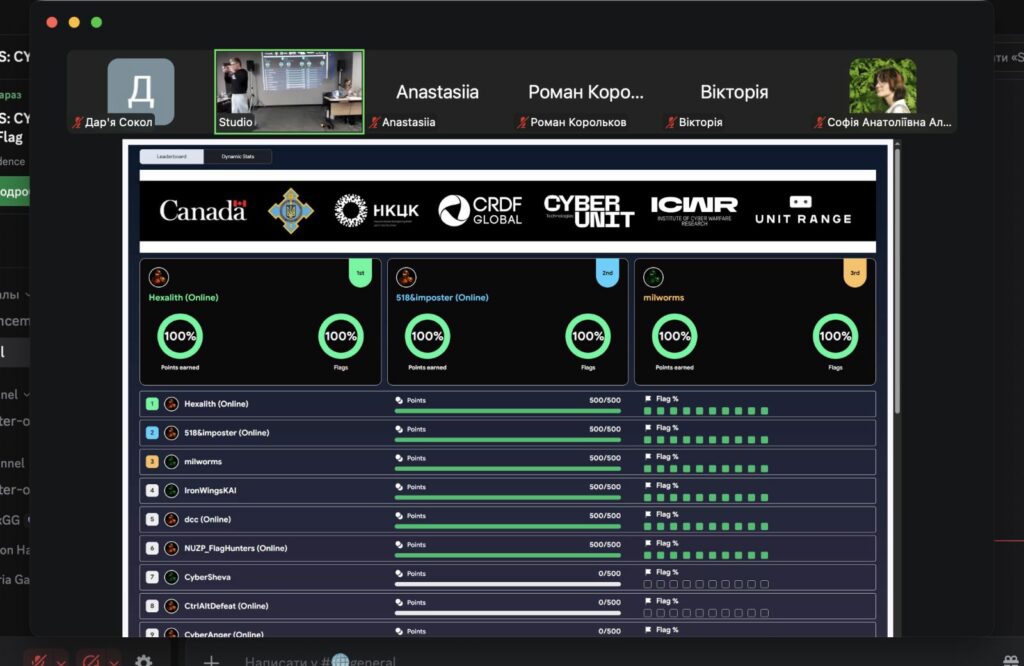Click Софія Анатоліївна profile photo
The image size is (1024, 666).
[882, 86]
